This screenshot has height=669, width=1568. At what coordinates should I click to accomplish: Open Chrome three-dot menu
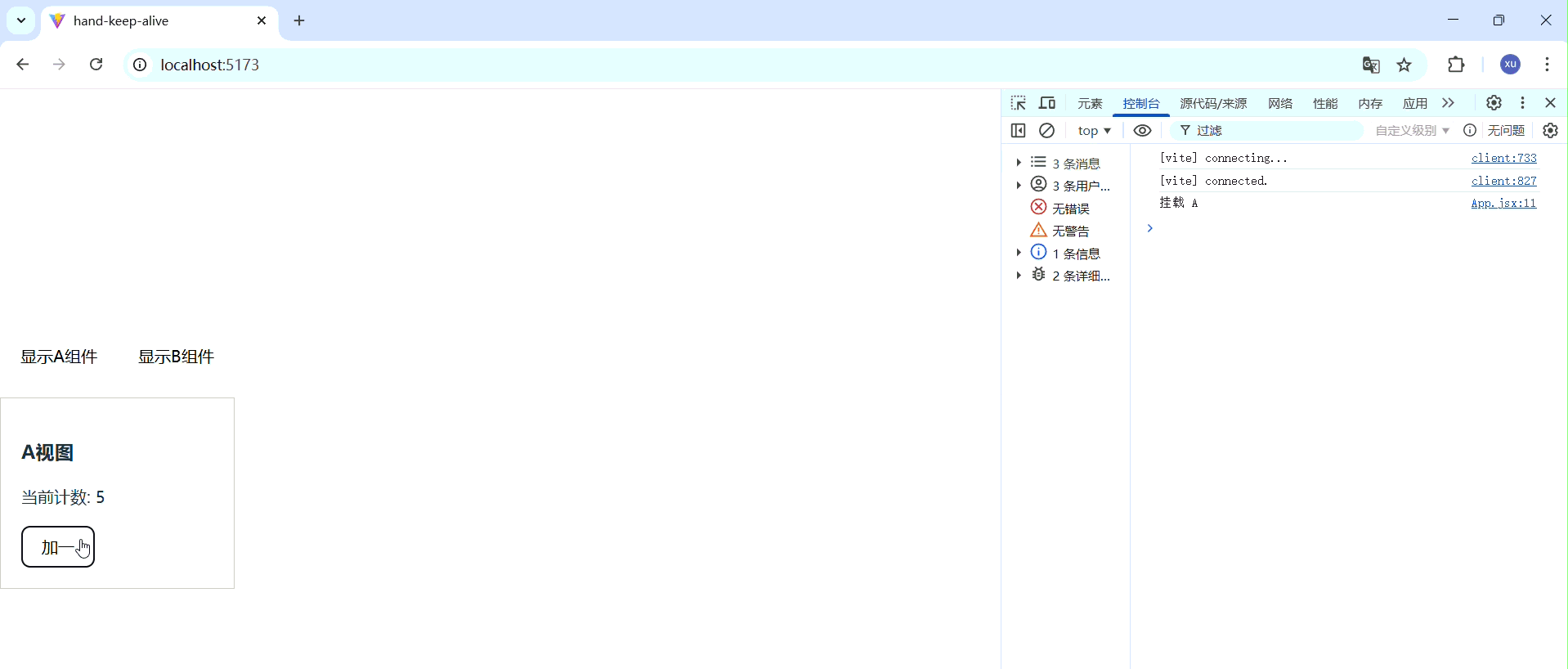click(1547, 65)
